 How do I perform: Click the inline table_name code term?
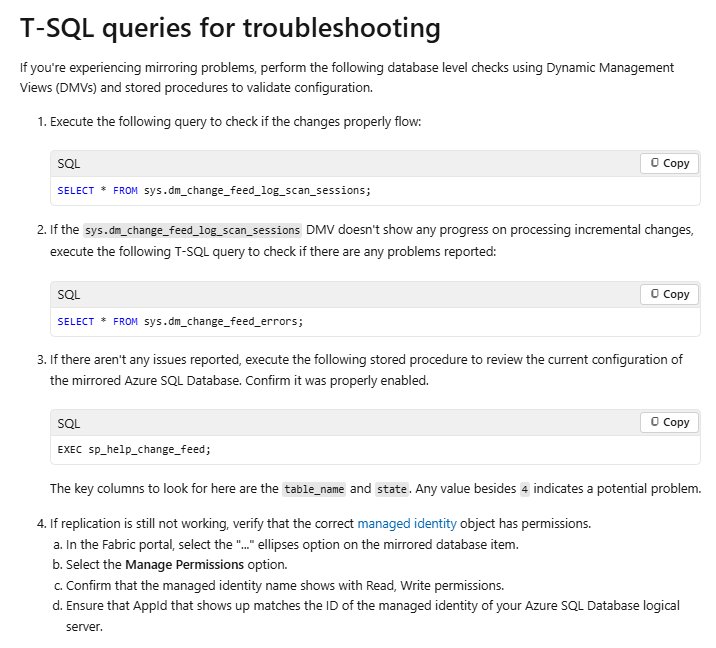[314, 489]
